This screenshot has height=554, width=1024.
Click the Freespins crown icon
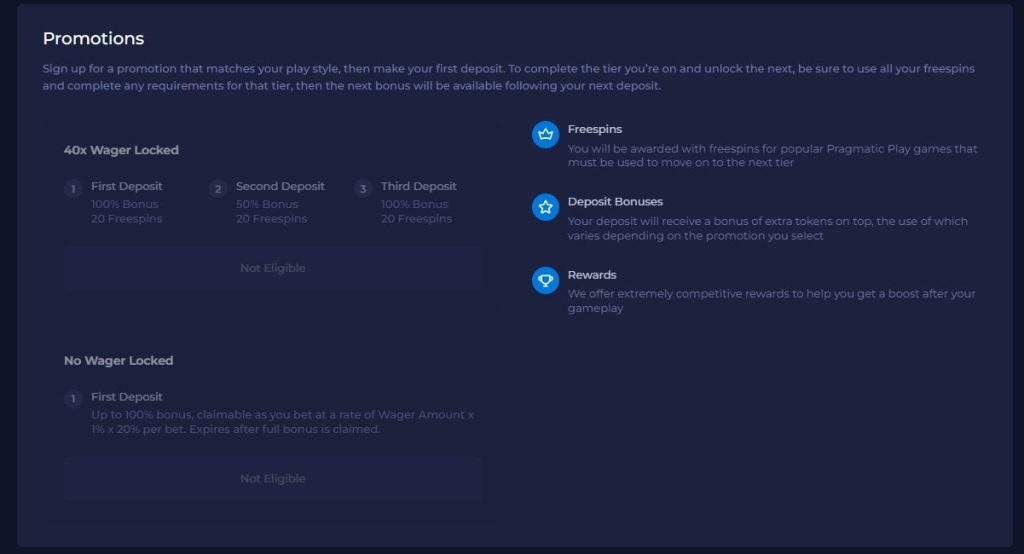point(545,135)
